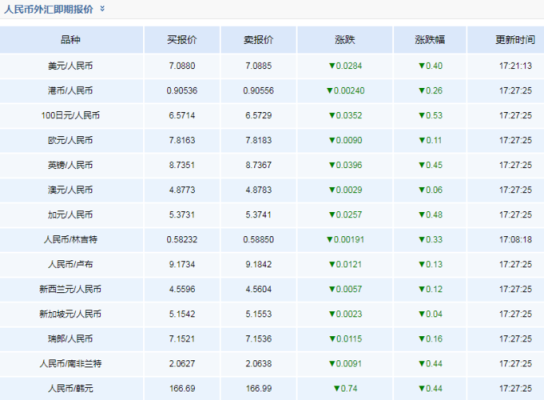Click update time 17:21:13 for USD
This screenshot has height=400, width=544.
(516, 66)
